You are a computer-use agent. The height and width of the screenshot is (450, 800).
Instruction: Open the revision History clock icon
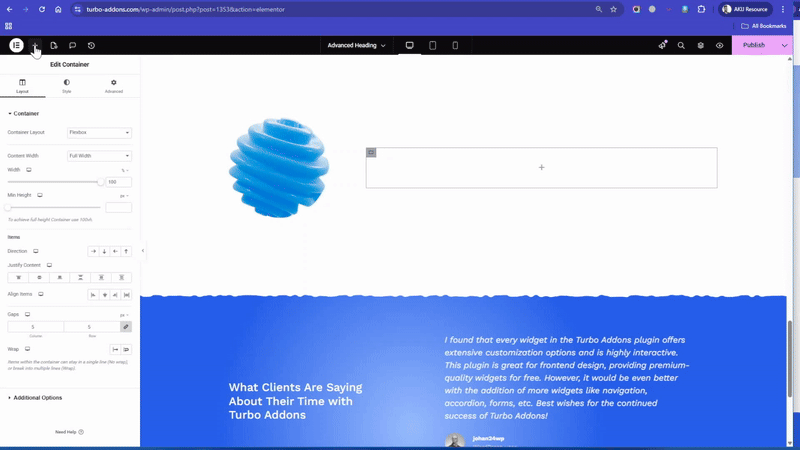[91, 45]
